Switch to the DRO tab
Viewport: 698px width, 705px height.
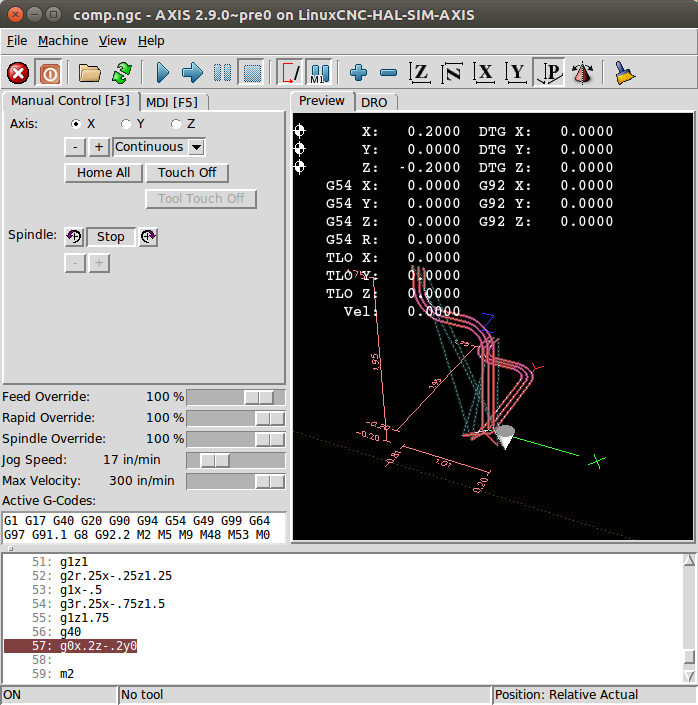(374, 103)
